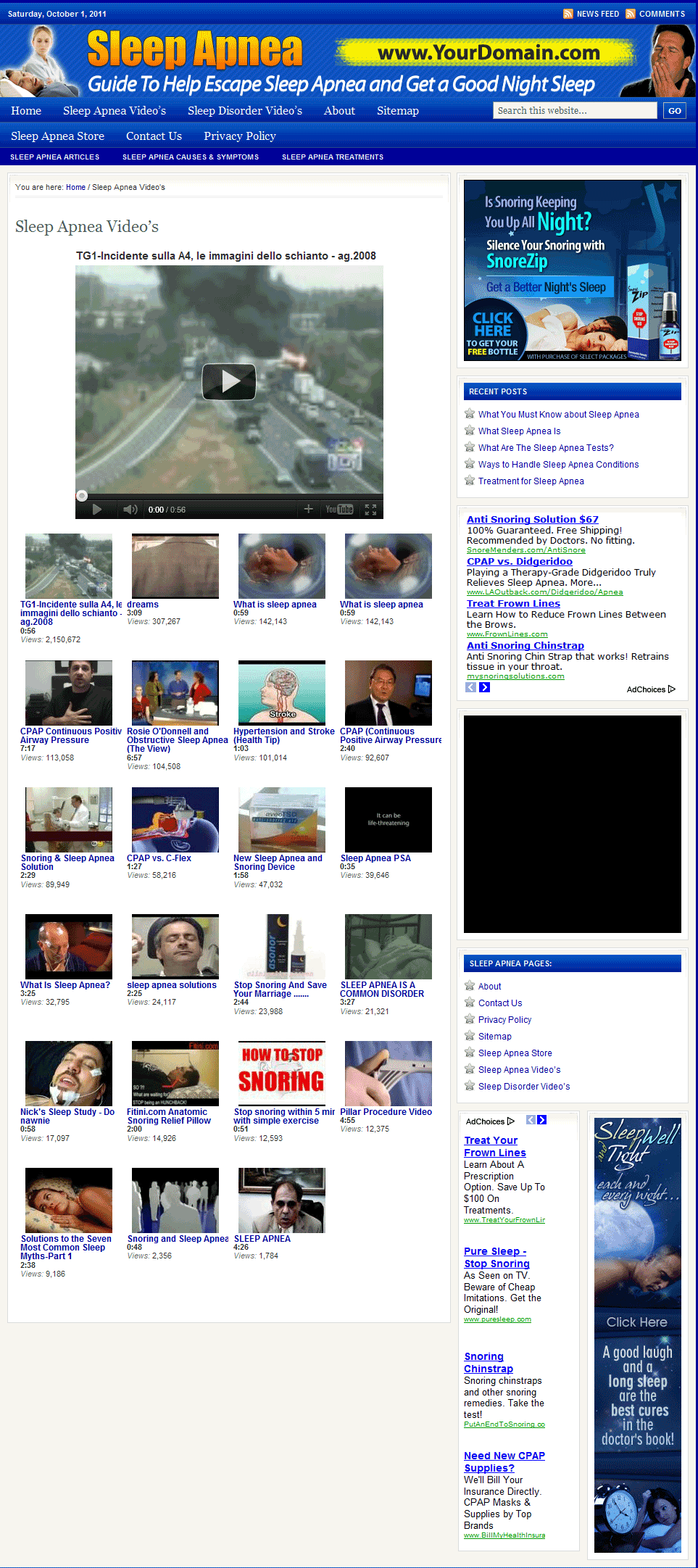Select Sleep Apnea Articles category tab
The width and height of the screenshot is (698, 1568).
point(55,157)
